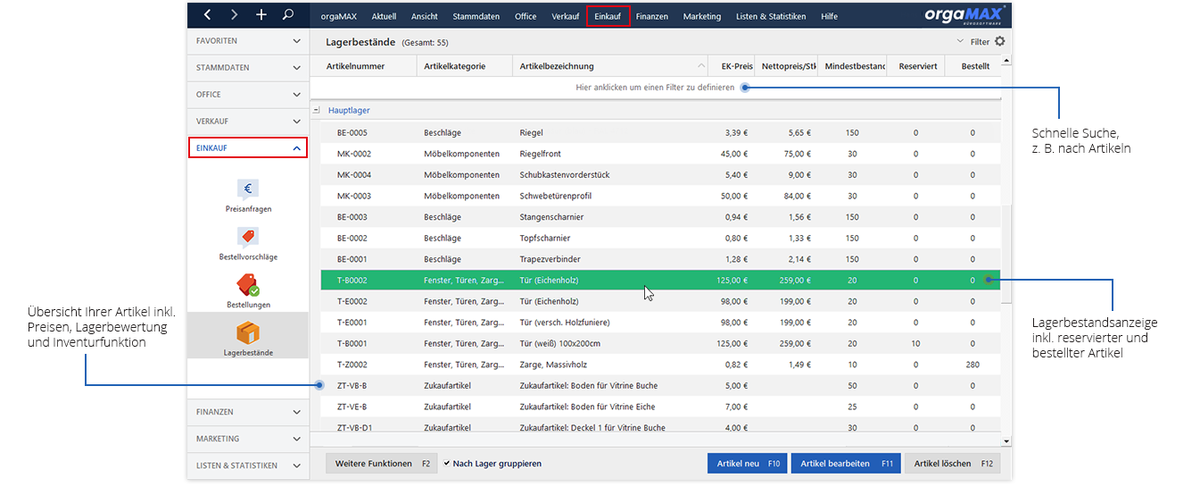Select row MK-0003 Schwebetürenprofil
Screen dimensions: 1200x487
(660, 196)
